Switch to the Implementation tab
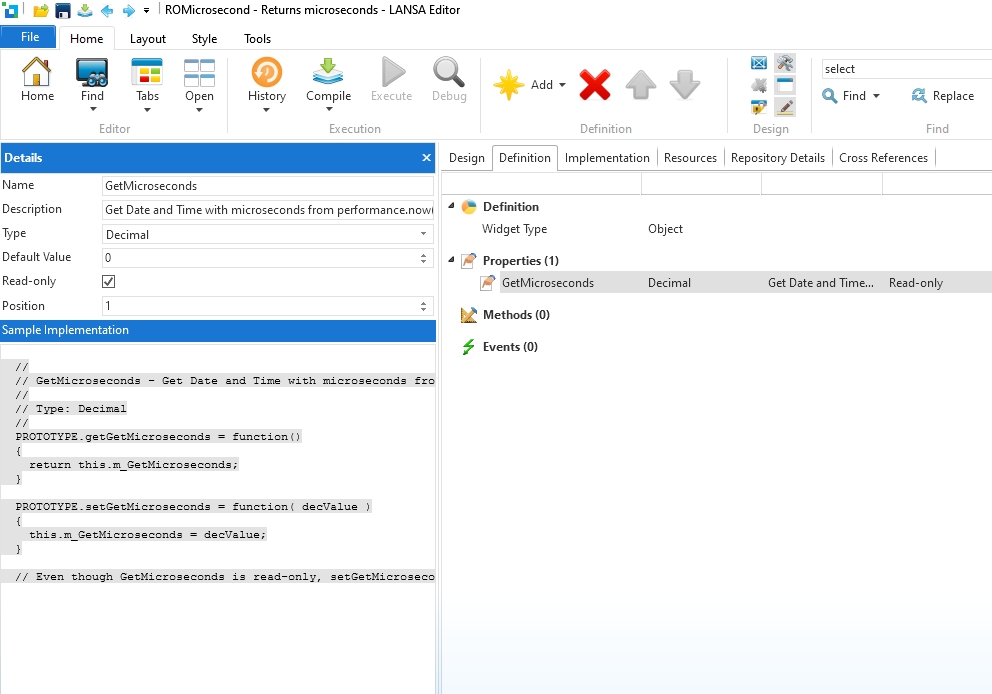 606,158
